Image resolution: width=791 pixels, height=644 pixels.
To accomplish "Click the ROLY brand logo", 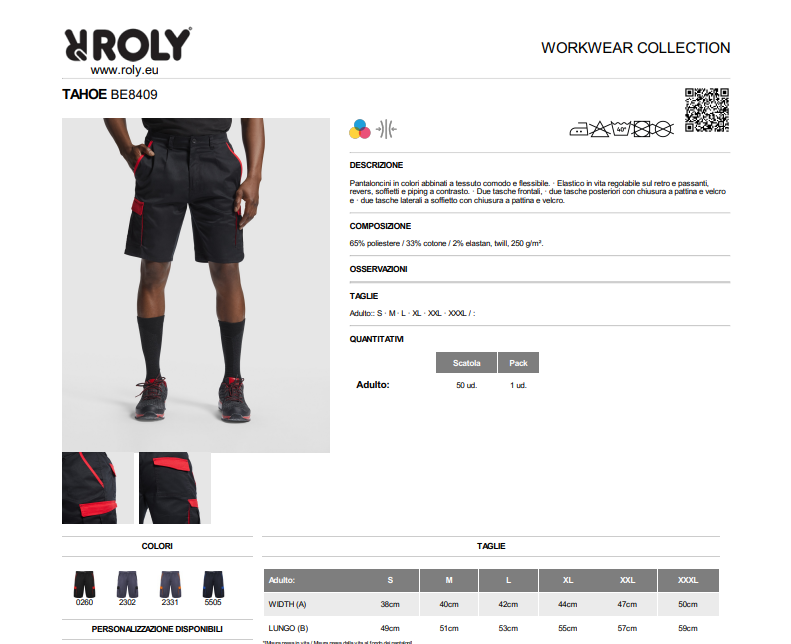I will (x=128, y=44).
